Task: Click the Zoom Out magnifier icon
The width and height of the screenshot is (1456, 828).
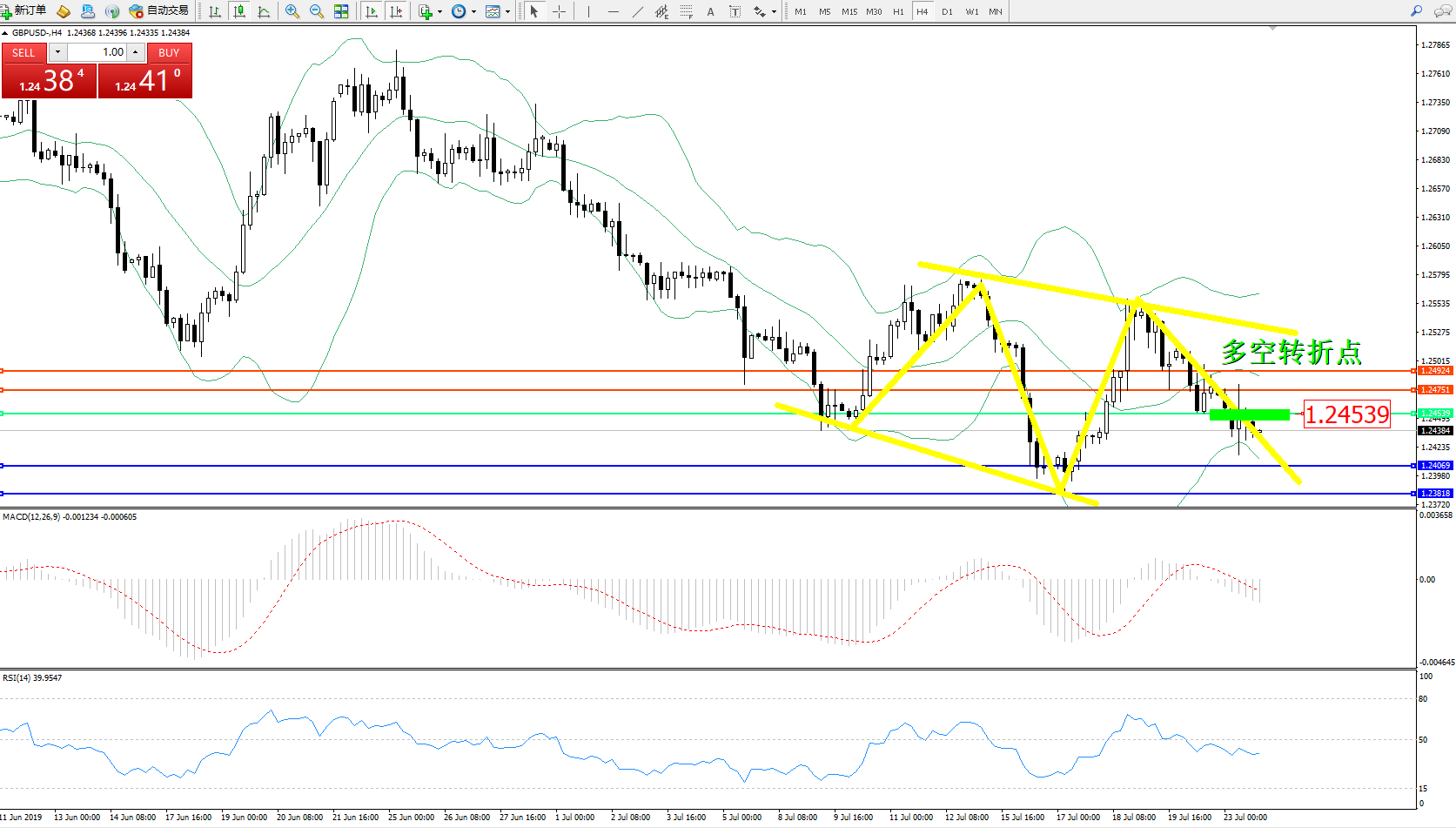Action: pos(317,11)
